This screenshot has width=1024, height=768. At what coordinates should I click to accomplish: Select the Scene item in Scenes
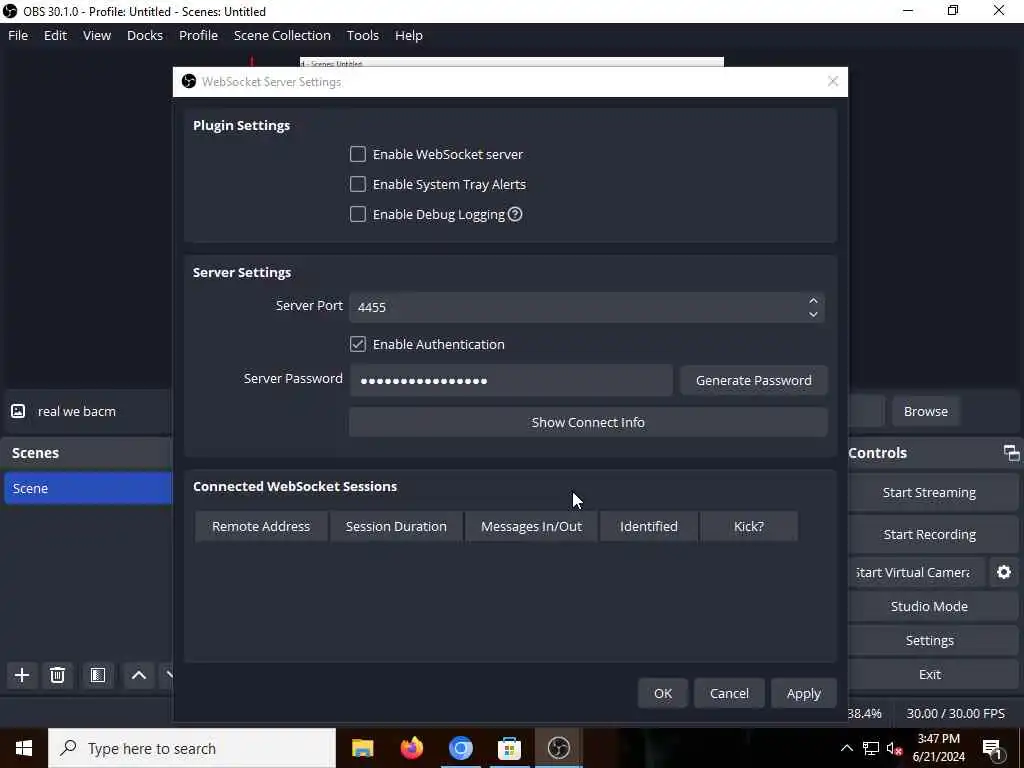(88, 488)
